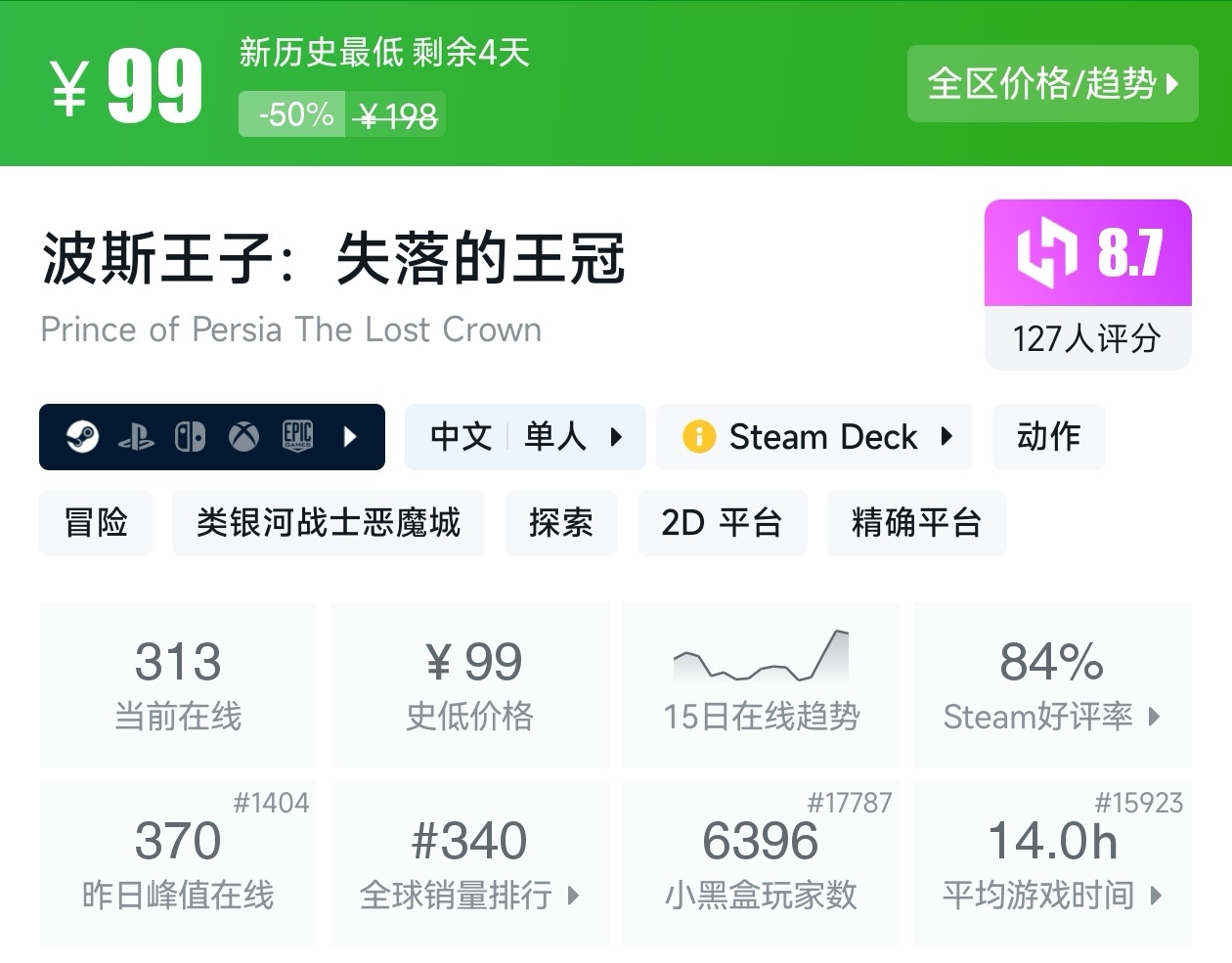Select the 动作 genre tag
Screen dimensions: 1232x963
click(x=1048, y=436)
